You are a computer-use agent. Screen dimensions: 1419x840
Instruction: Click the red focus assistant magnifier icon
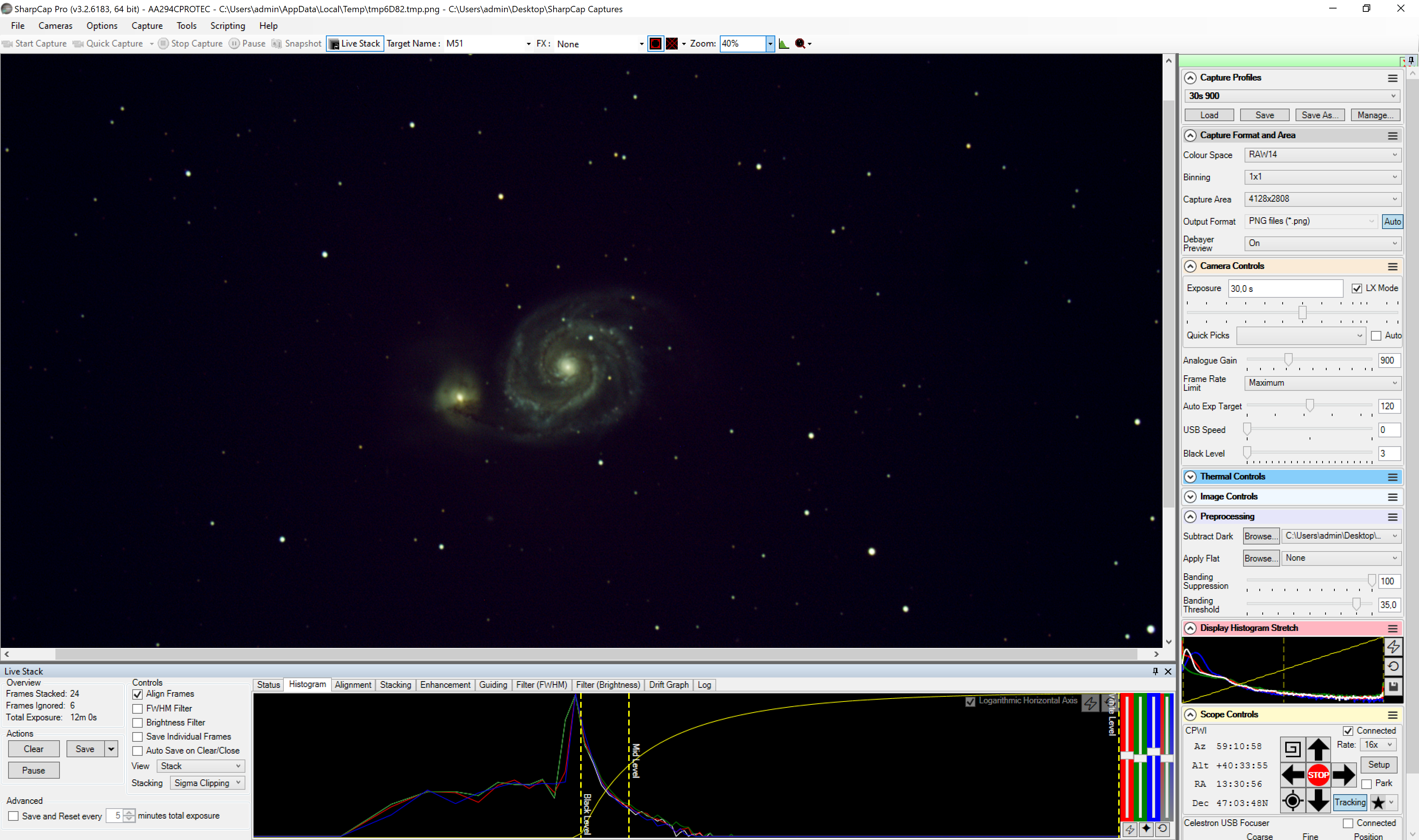point(800,44)
